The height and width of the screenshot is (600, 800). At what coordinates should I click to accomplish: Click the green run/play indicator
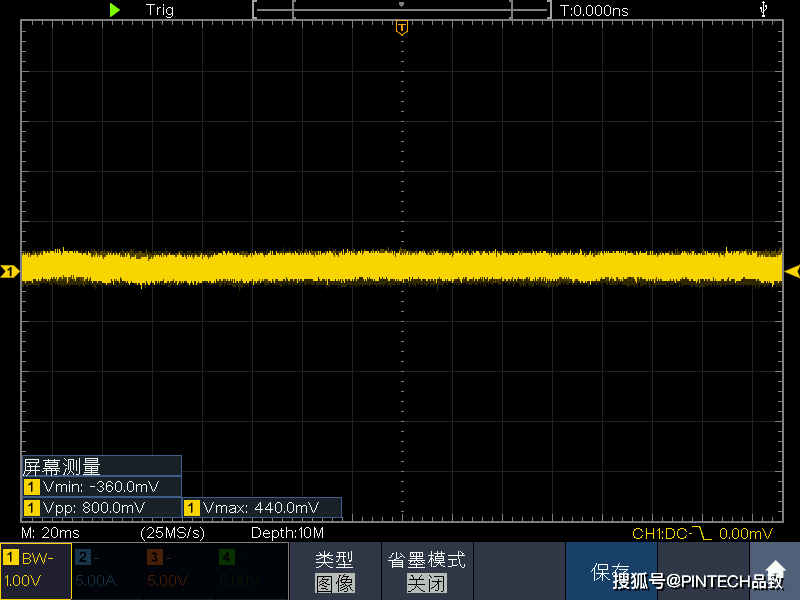tap(115, 10)
